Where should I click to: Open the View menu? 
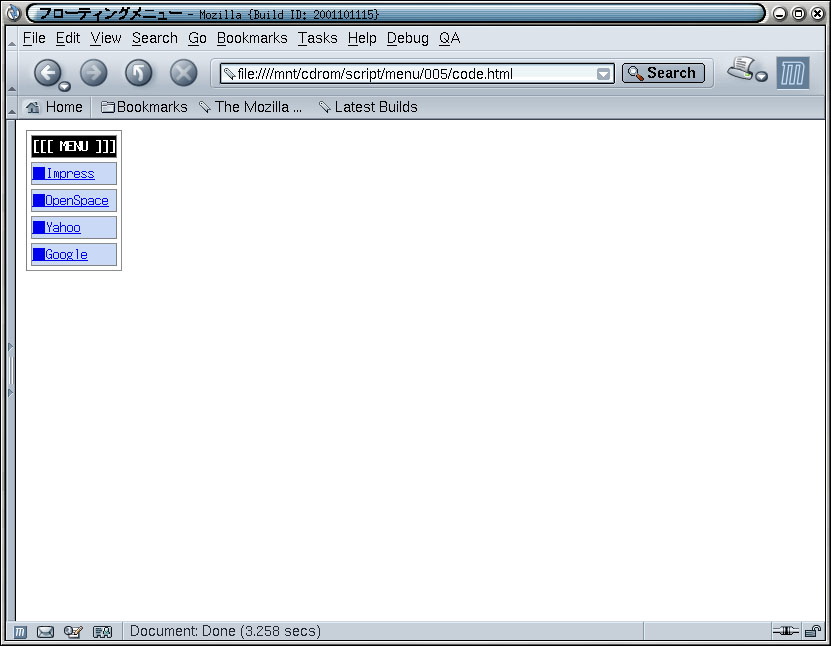106,38
